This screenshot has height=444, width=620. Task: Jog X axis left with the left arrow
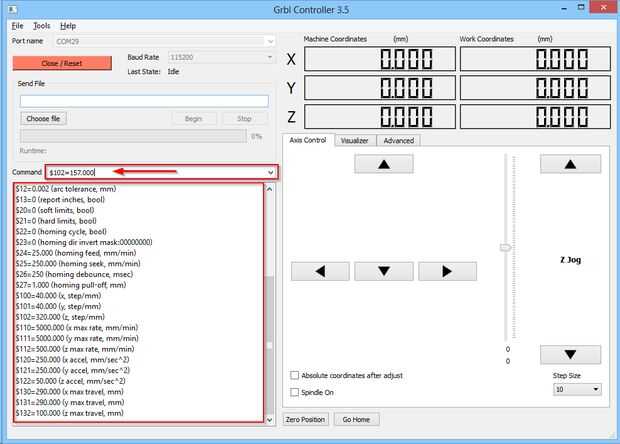pyautogui.click(x=320, y=271)
